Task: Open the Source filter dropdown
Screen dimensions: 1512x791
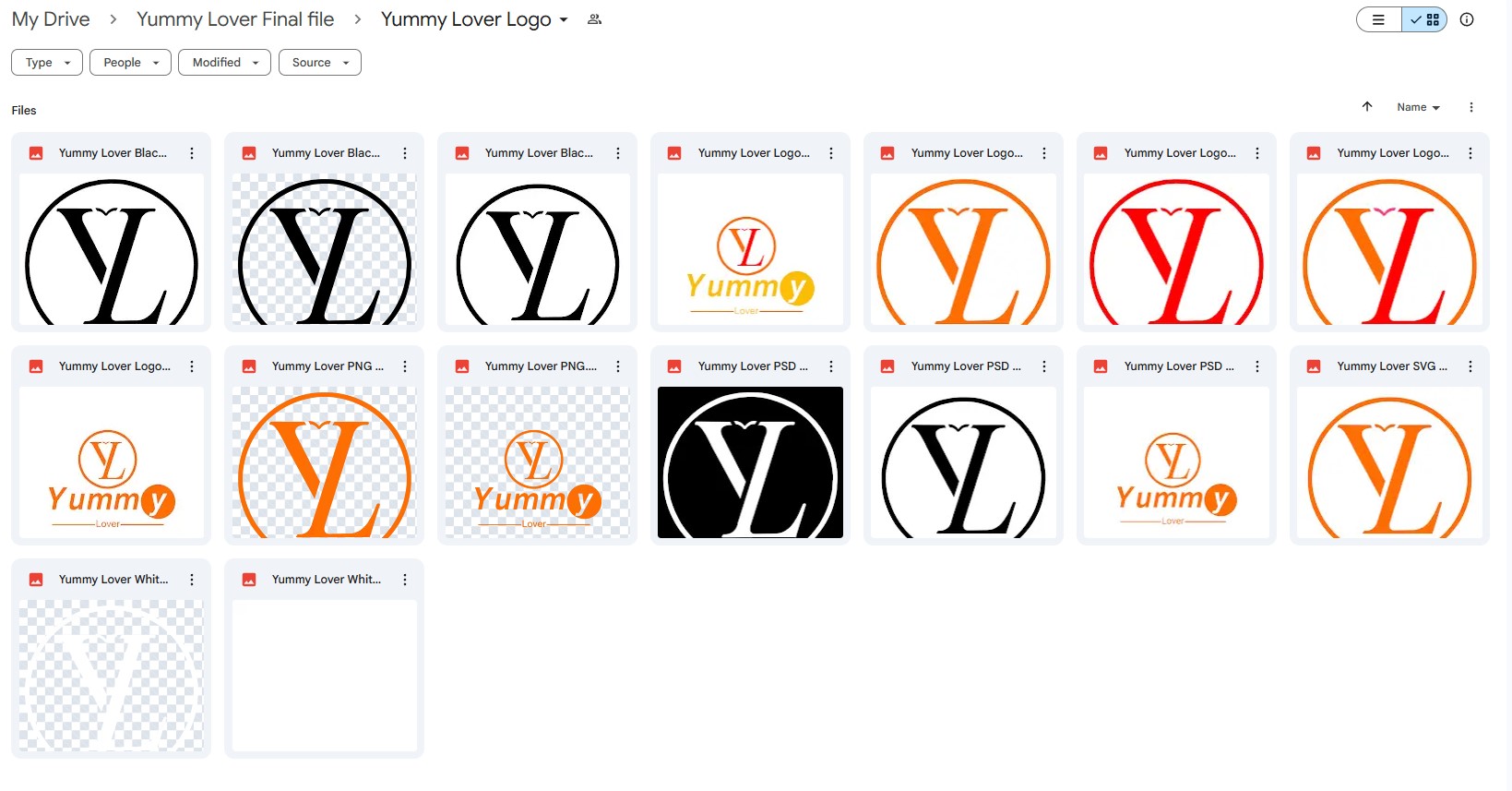Action: click(320, 63)
